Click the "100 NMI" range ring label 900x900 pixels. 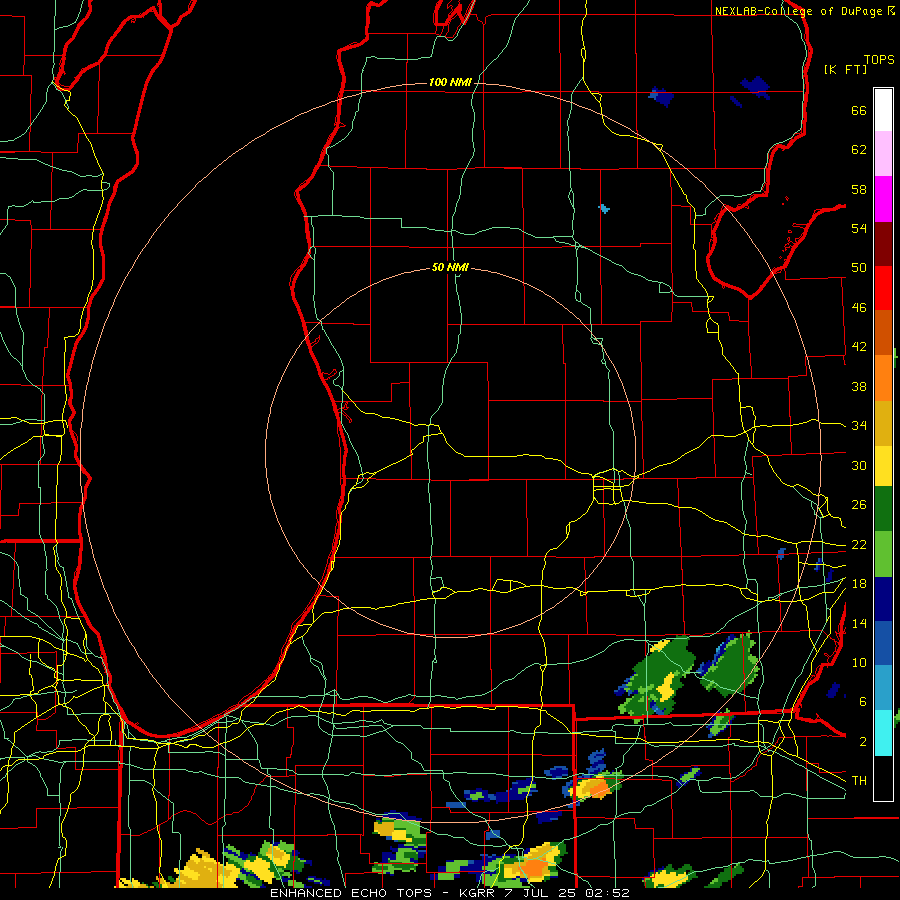(450, 83)
